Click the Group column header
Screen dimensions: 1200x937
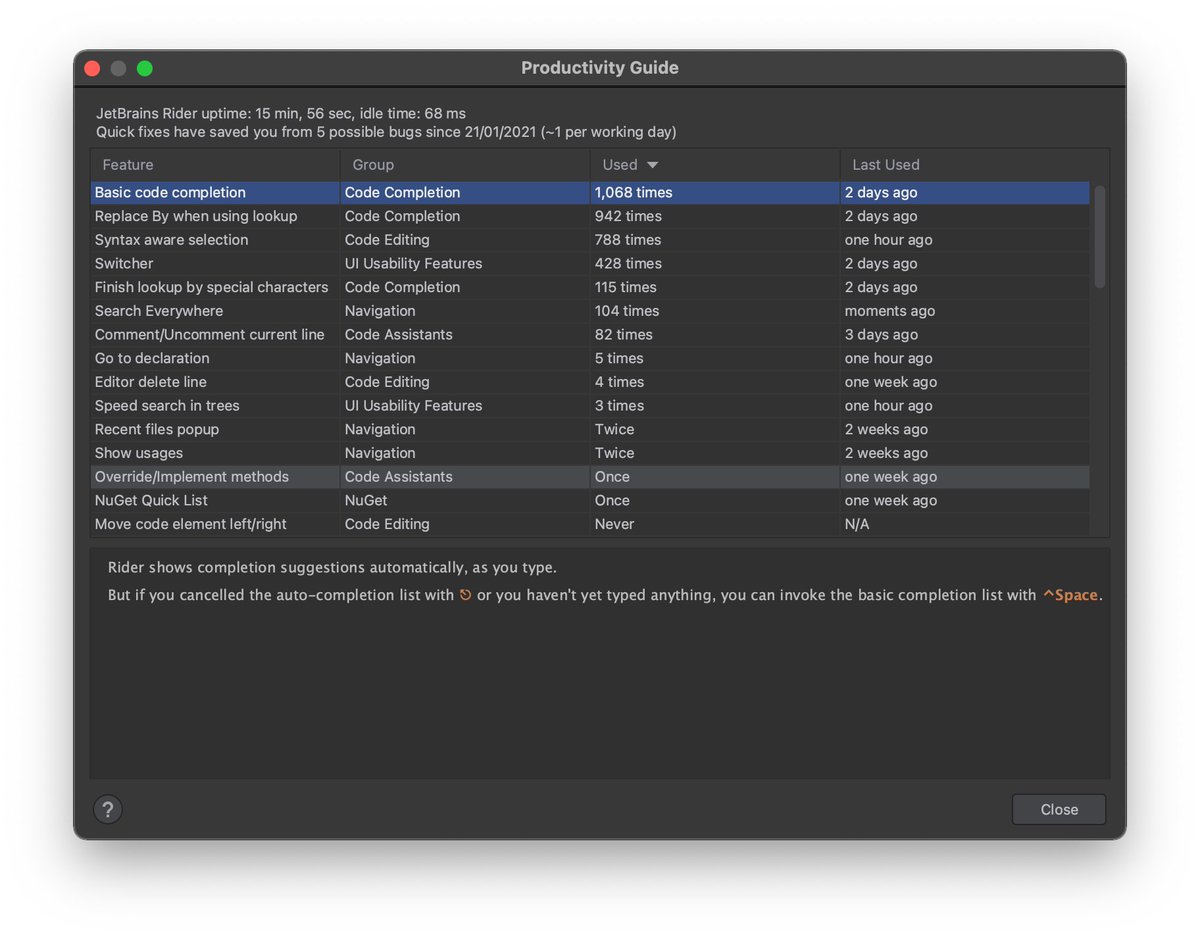(465, 164)
